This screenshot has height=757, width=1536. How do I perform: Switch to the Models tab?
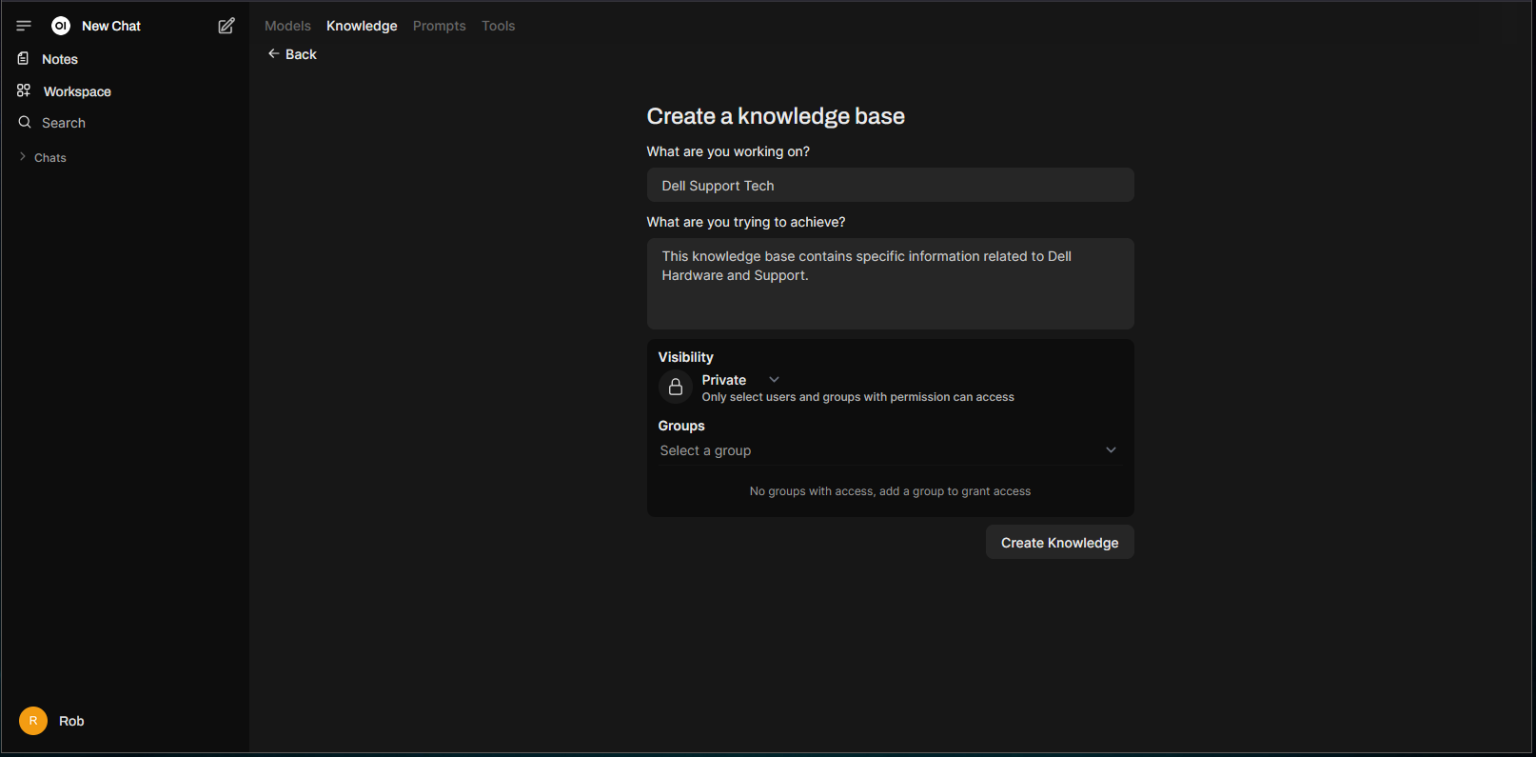pos(287,26)
